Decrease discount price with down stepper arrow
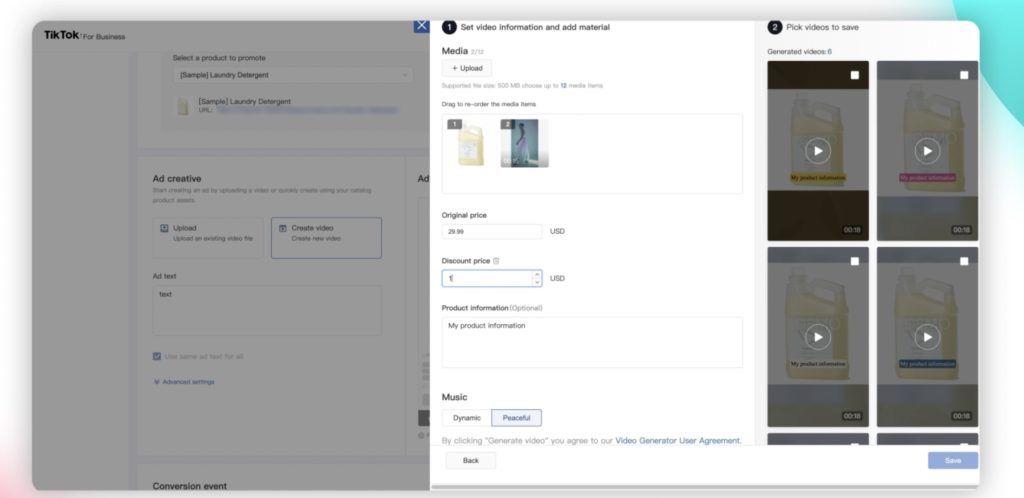 click(x=537, y=282)
